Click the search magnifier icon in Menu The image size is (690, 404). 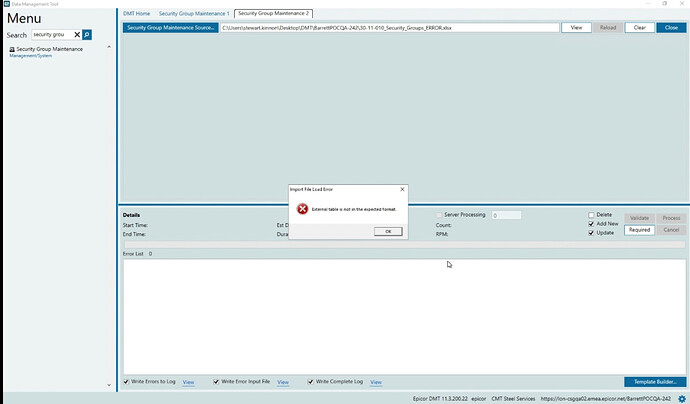87,35
